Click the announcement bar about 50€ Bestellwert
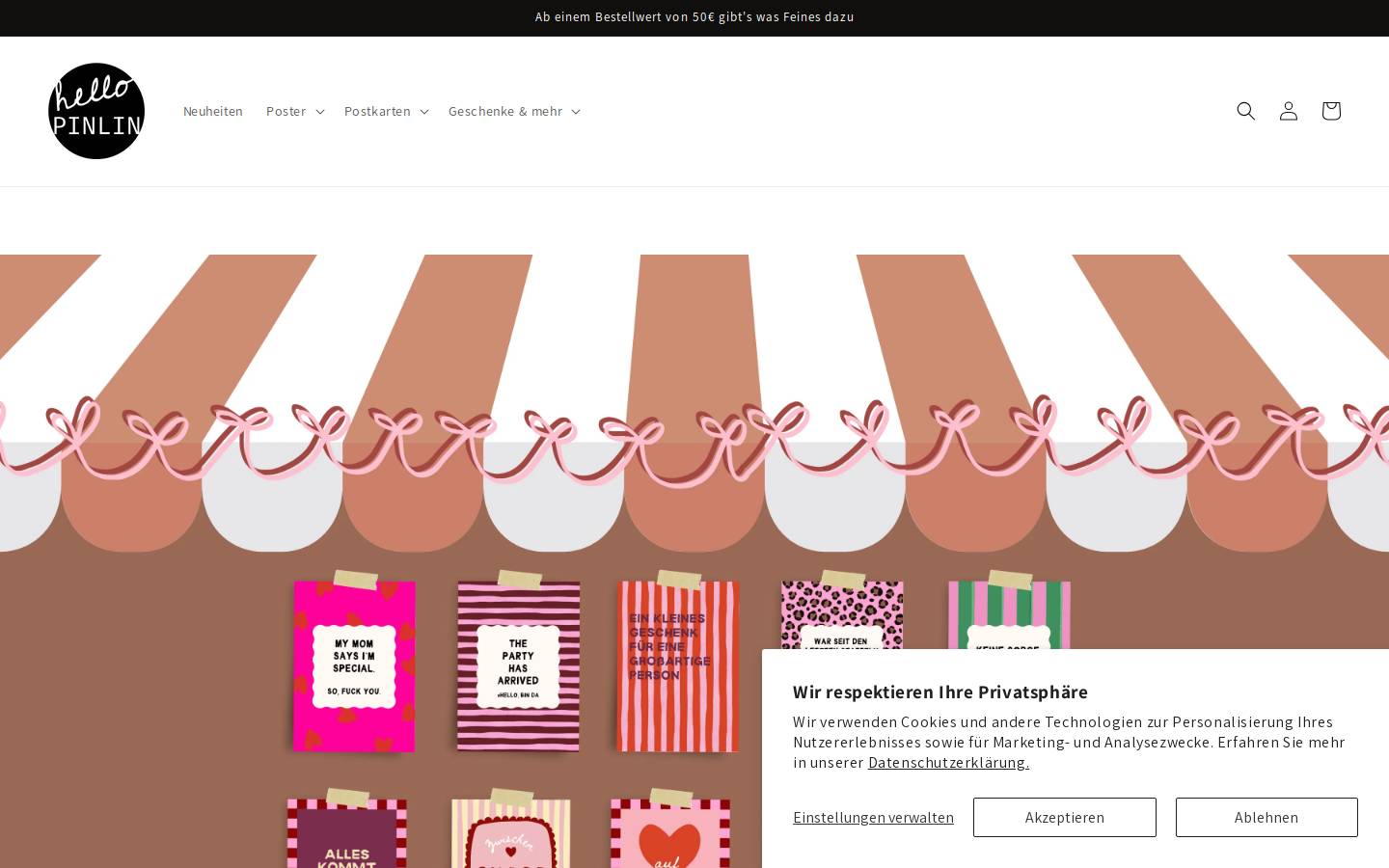This screenshot has width=1389, height=868. [694, 17]
